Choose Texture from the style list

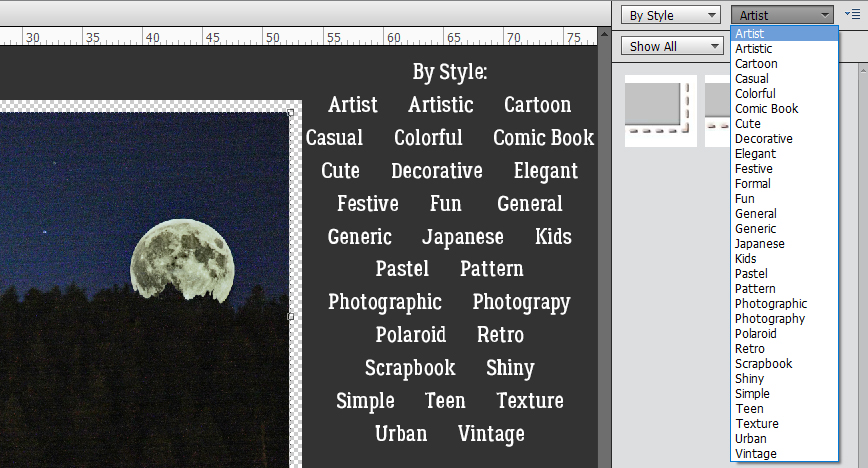click(784, 423)
